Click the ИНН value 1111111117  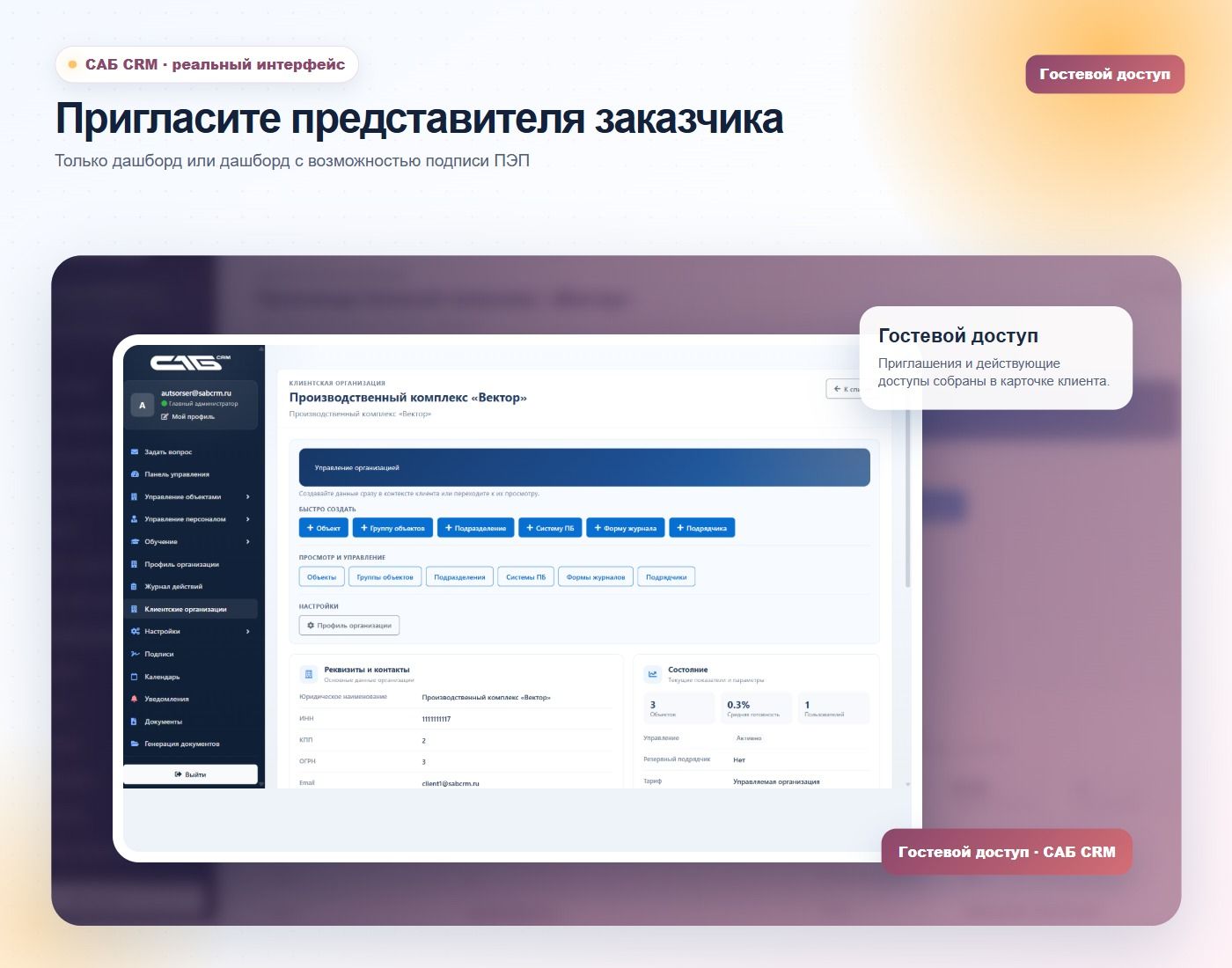436,719
